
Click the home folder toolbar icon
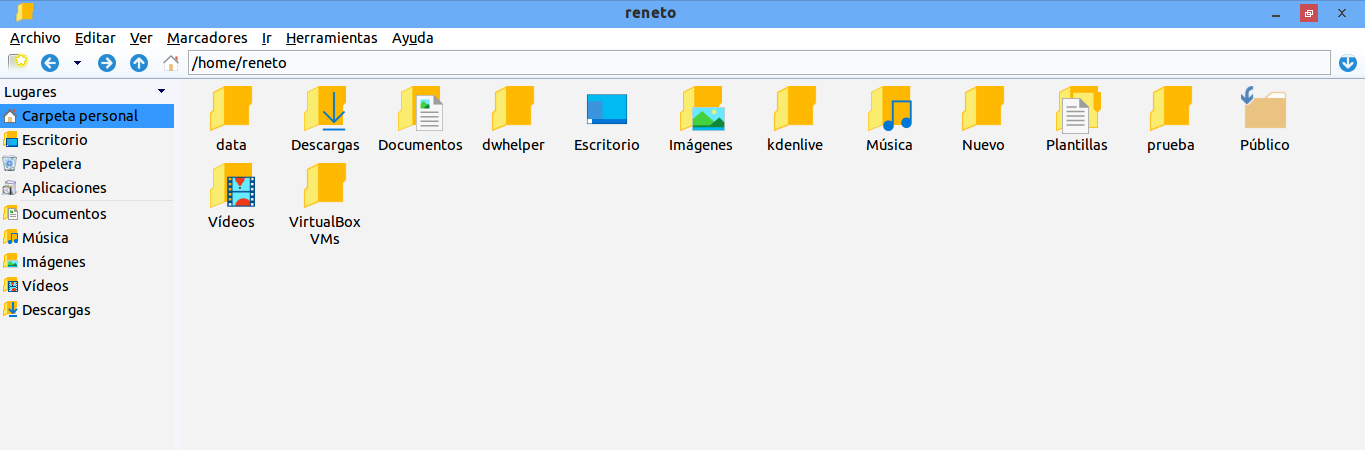171,63
